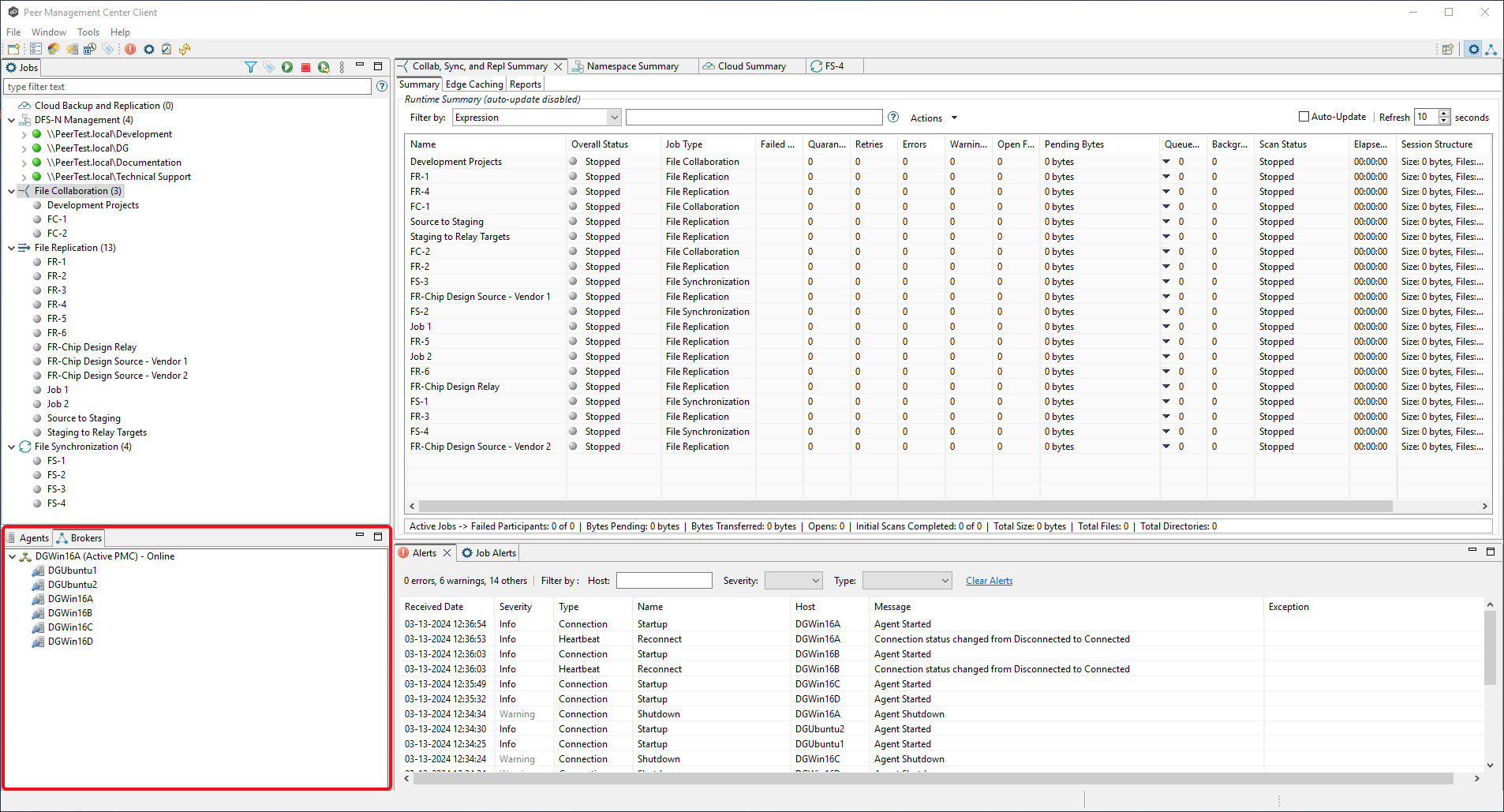Expand the \\PeerTest.local\Development namespace node
Viewport: 1504px width, 812px height.
[24, 135]
